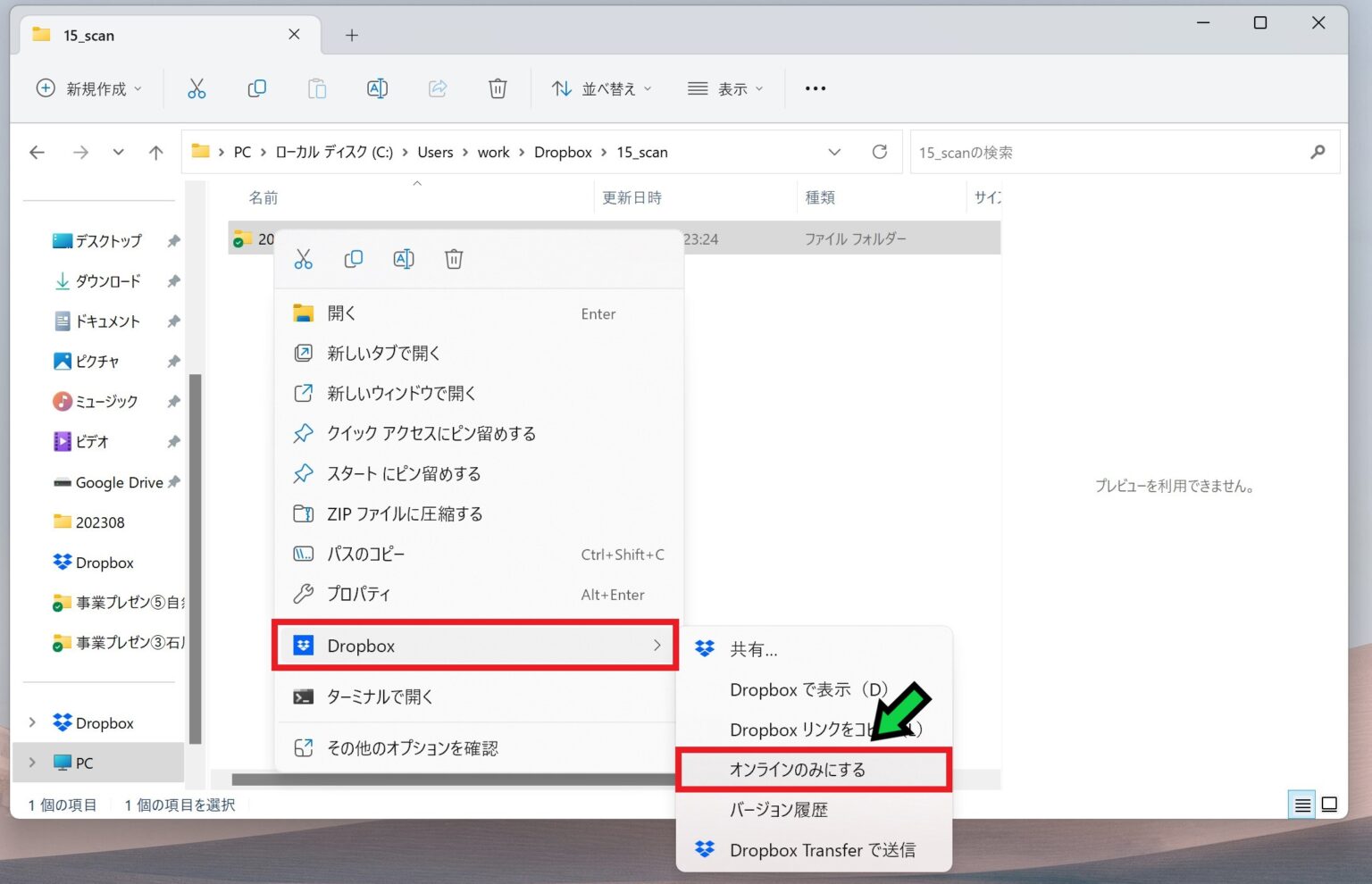This screenshot has width=1372, height=884.
Task: Switch to large thumbnail view in status bar
Action: [1329, 804]
